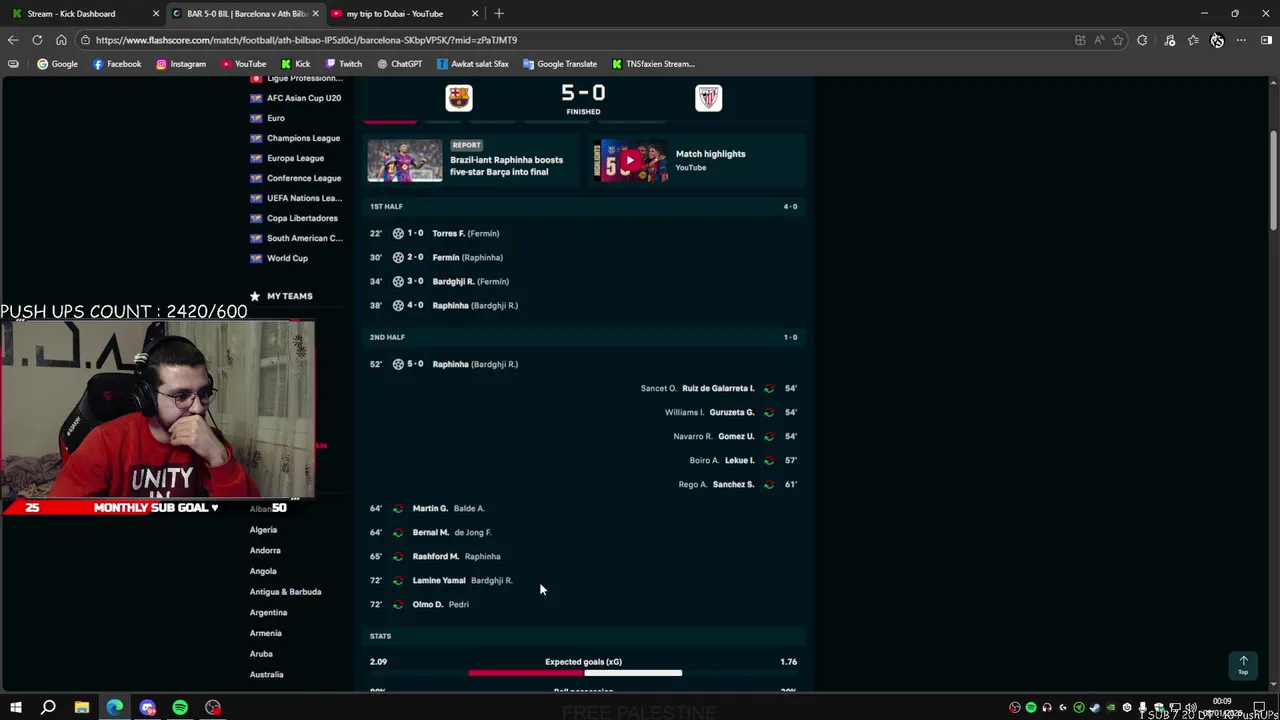This screenshot has width=1280, height=720.
Task: Open browser settings and more menu
Action: click(x=1241, y=40)
